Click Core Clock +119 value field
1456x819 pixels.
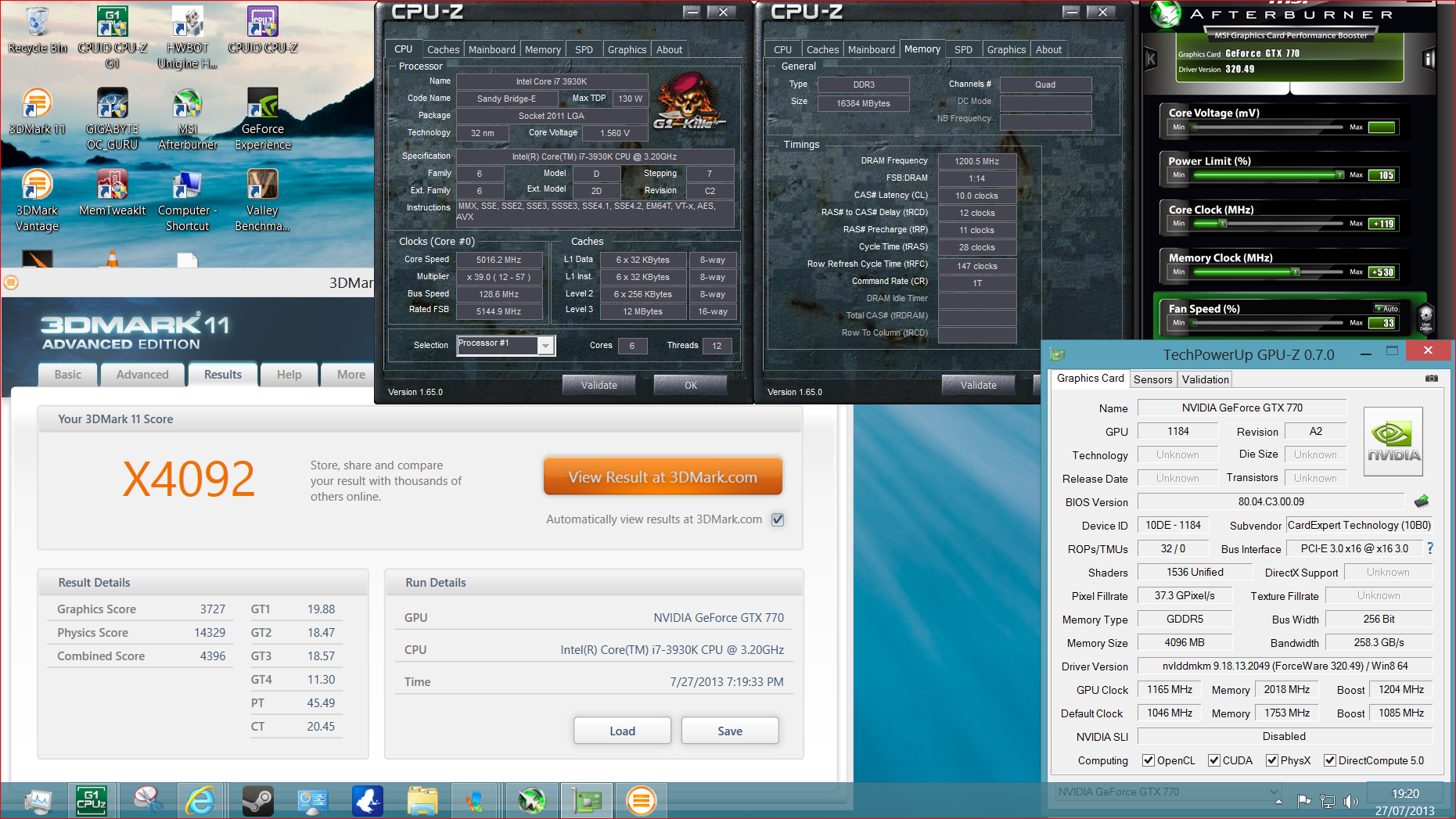click(1382, 224)
